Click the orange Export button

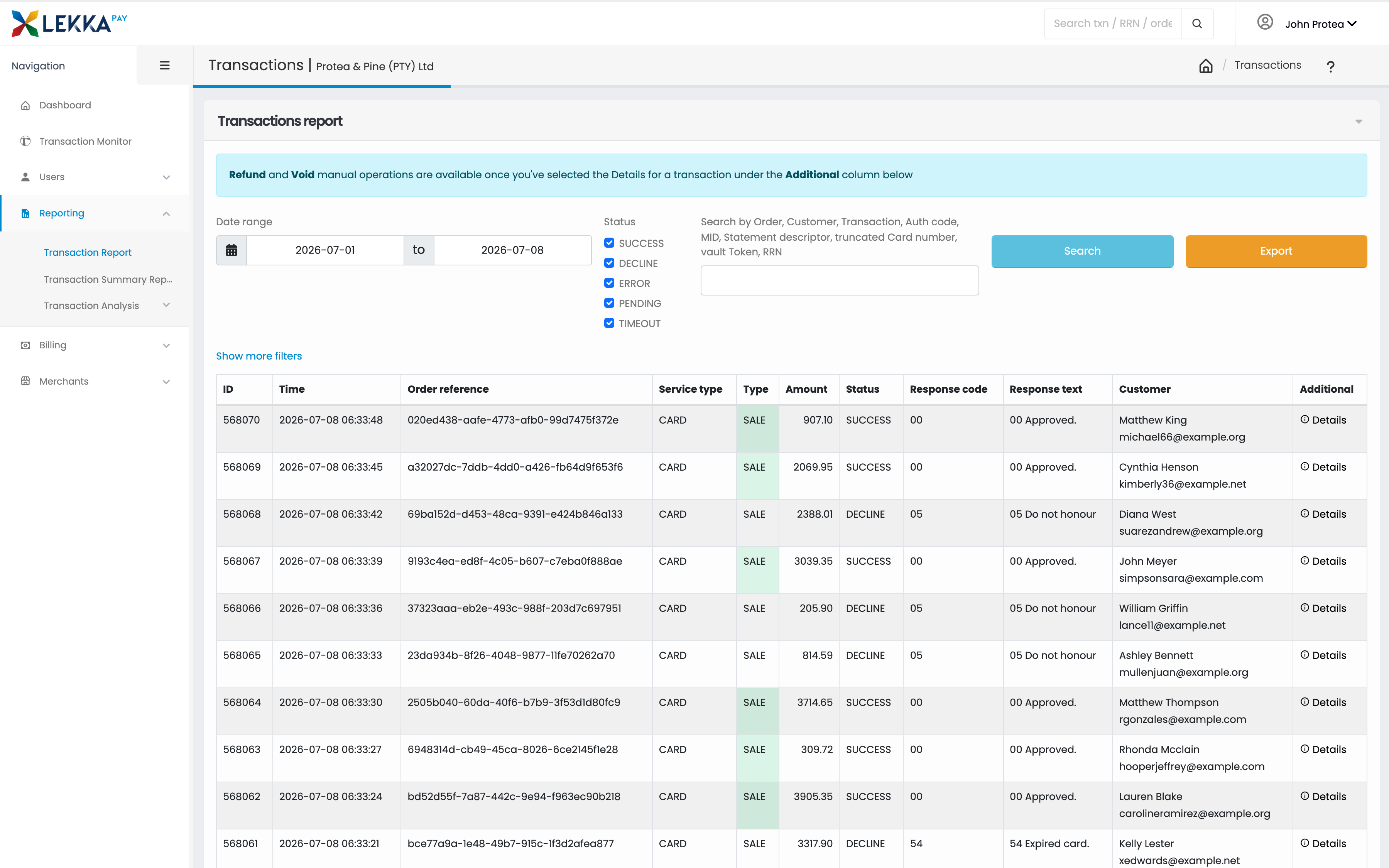(1276, 251)
